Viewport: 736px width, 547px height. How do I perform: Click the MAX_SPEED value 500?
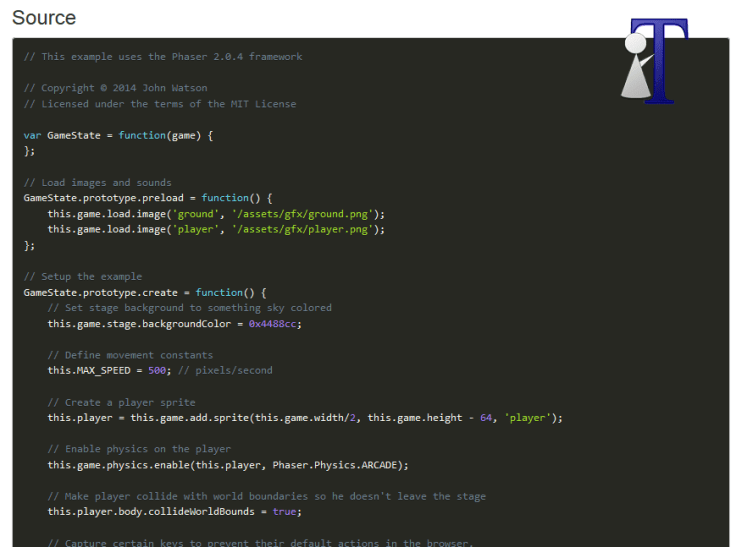tap(157, 370)
